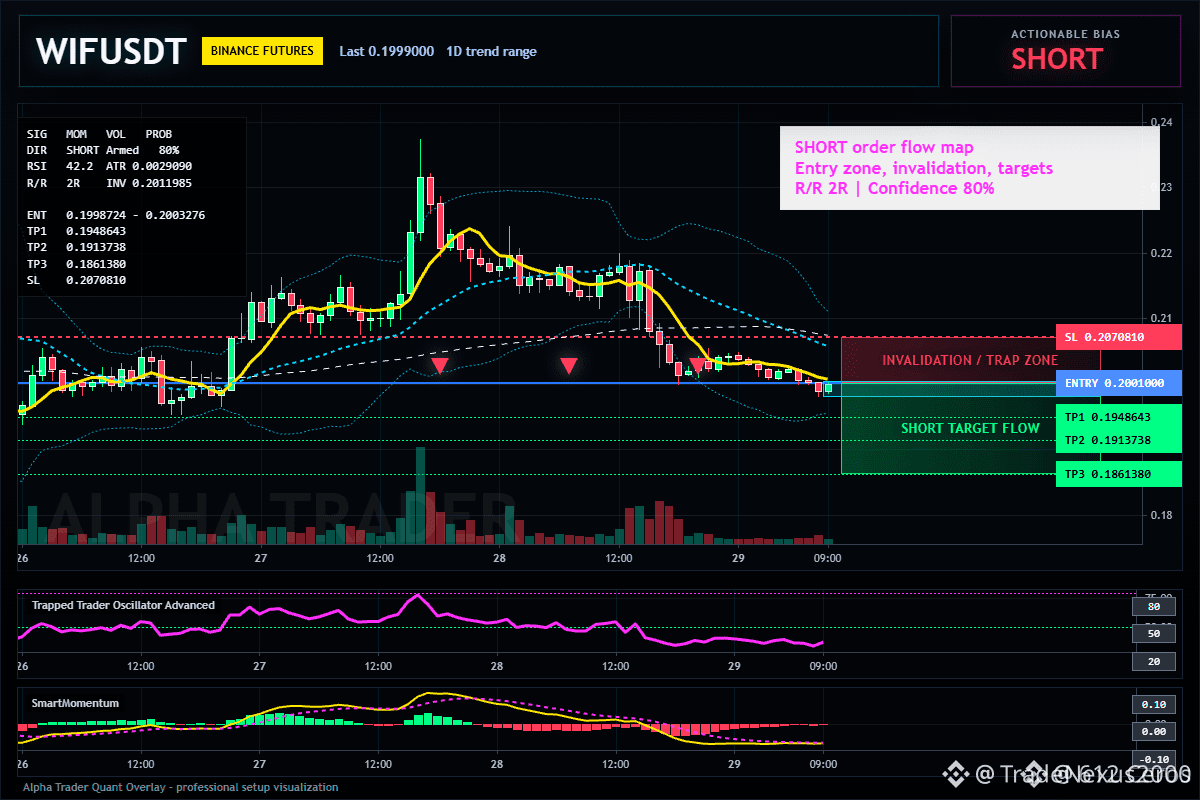Click the Entry zone, invalidation, targets line
This screenshot has height=800, width=1200.
pos(924,167)
